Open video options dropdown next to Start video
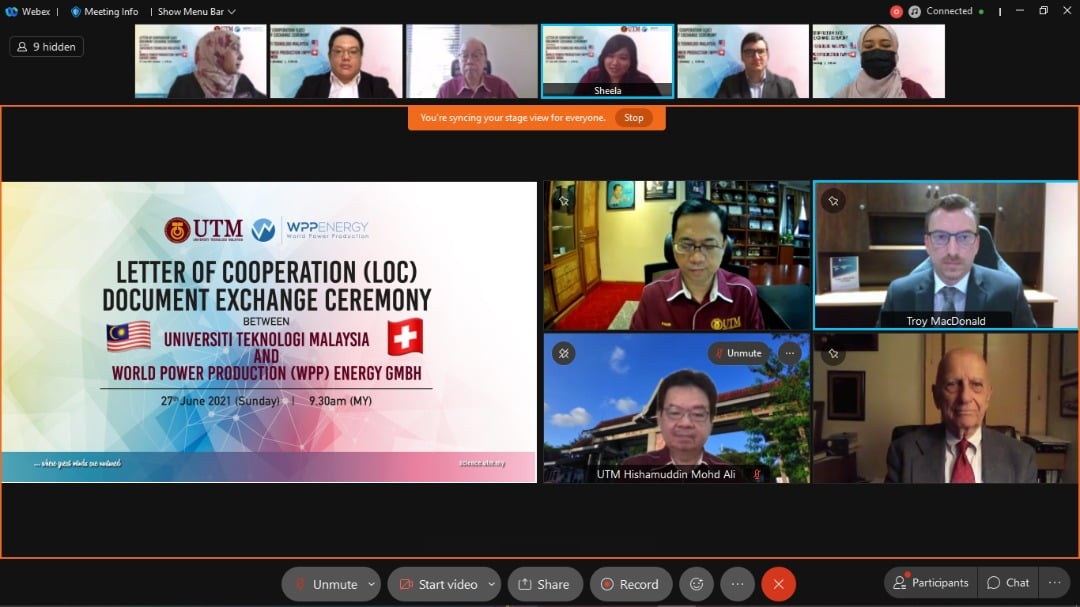The width and height of the screenshot is (1080, 607). 492,584
